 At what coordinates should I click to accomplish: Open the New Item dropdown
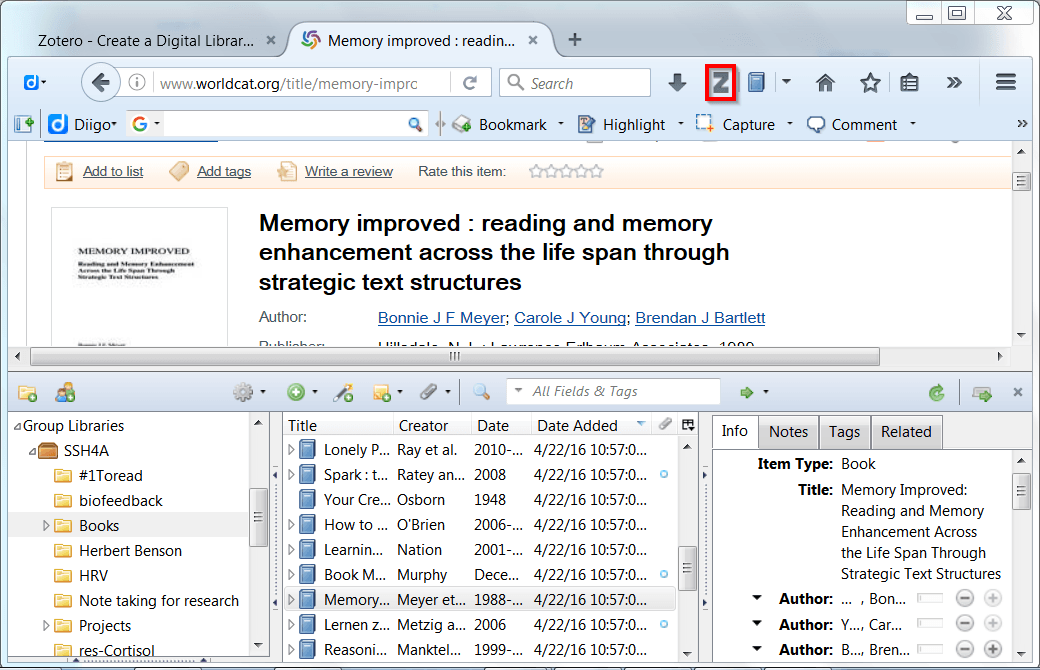[301, 393]
